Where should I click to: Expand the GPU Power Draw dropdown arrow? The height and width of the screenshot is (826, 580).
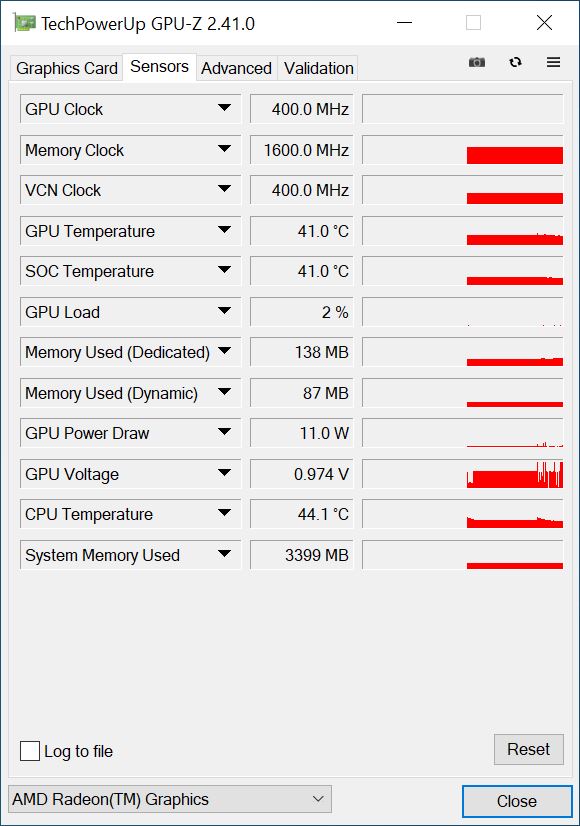point(224,432)
